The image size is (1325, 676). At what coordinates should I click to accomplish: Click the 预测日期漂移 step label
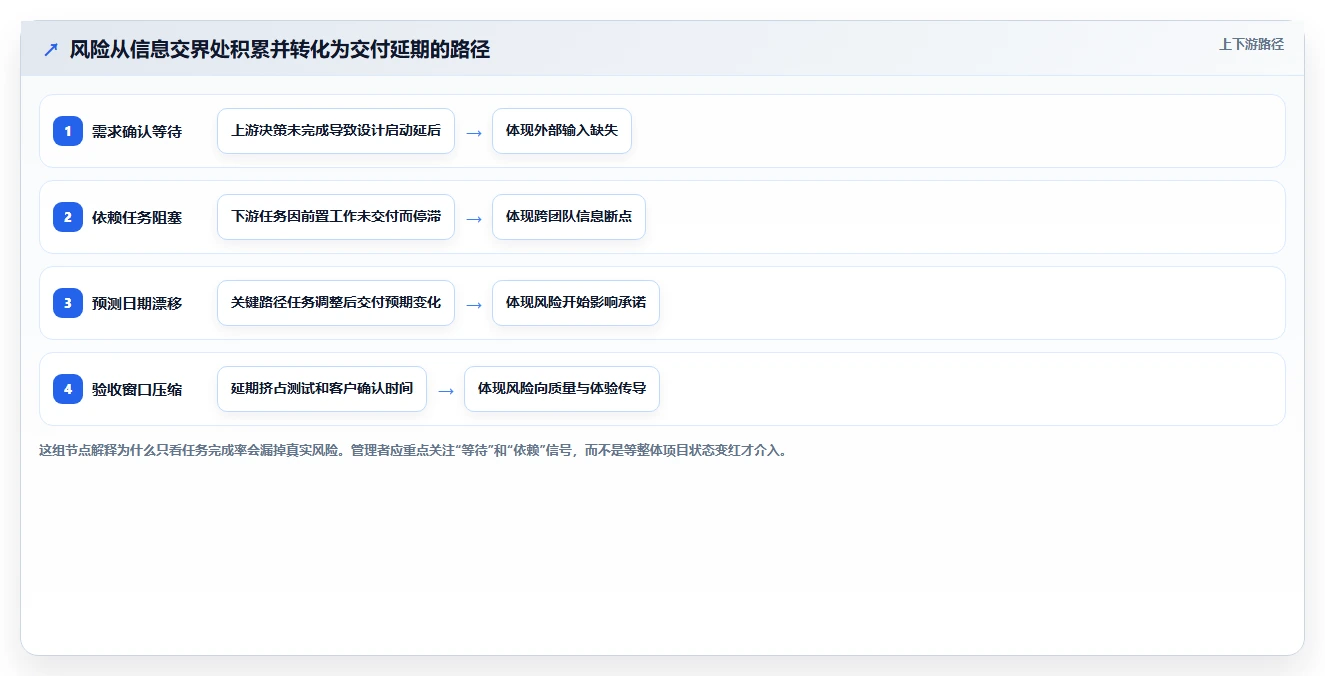[137, 303]
